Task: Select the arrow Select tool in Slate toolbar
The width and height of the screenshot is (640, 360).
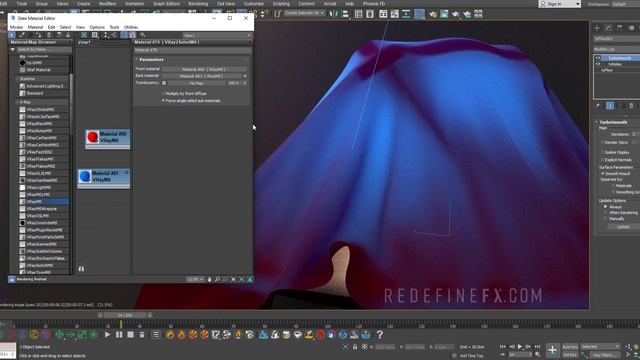Action: (12, 35)
